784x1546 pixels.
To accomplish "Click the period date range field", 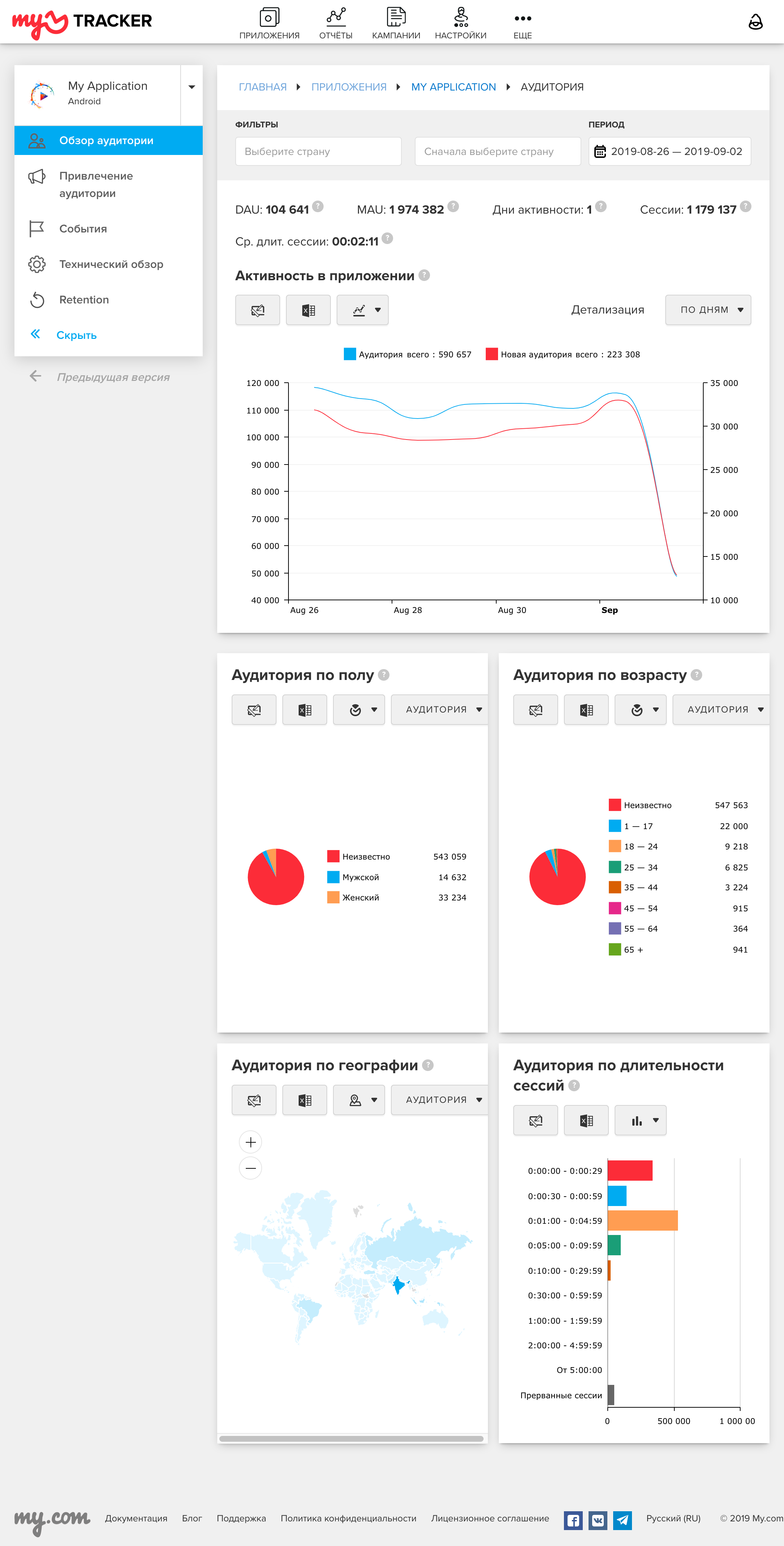I will 669,151.
